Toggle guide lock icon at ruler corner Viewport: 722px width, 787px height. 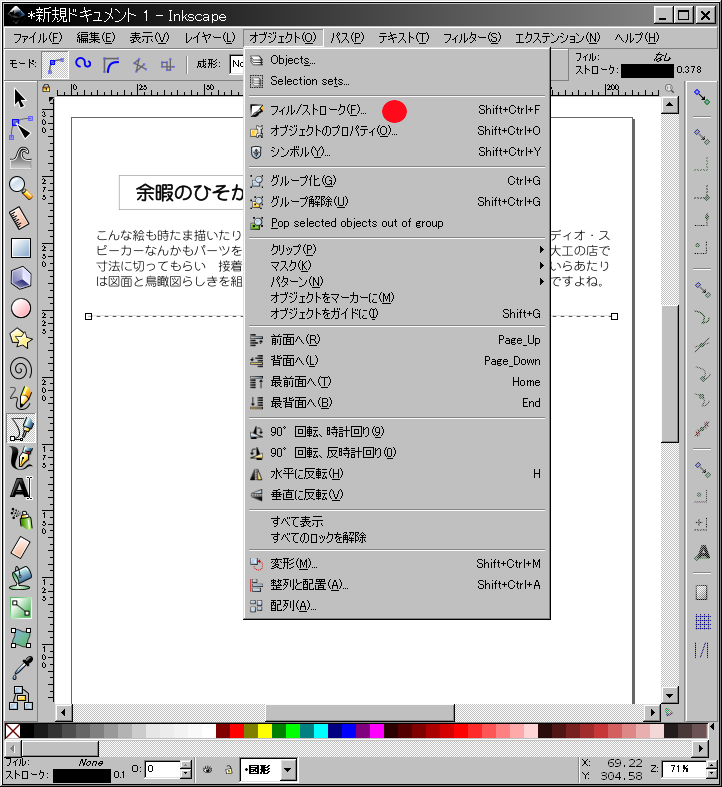pyautogui.click(x=46, y=88)
